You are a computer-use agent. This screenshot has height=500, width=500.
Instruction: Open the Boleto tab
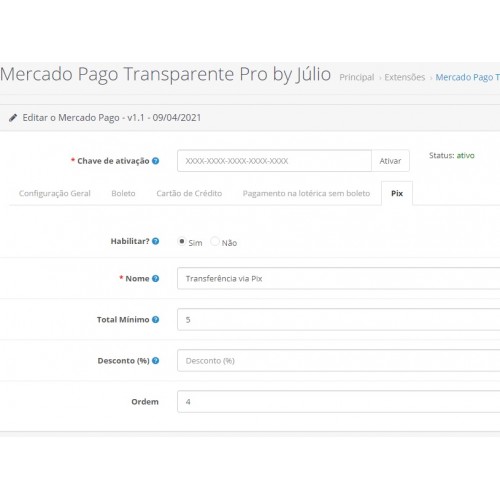(123, 193)
